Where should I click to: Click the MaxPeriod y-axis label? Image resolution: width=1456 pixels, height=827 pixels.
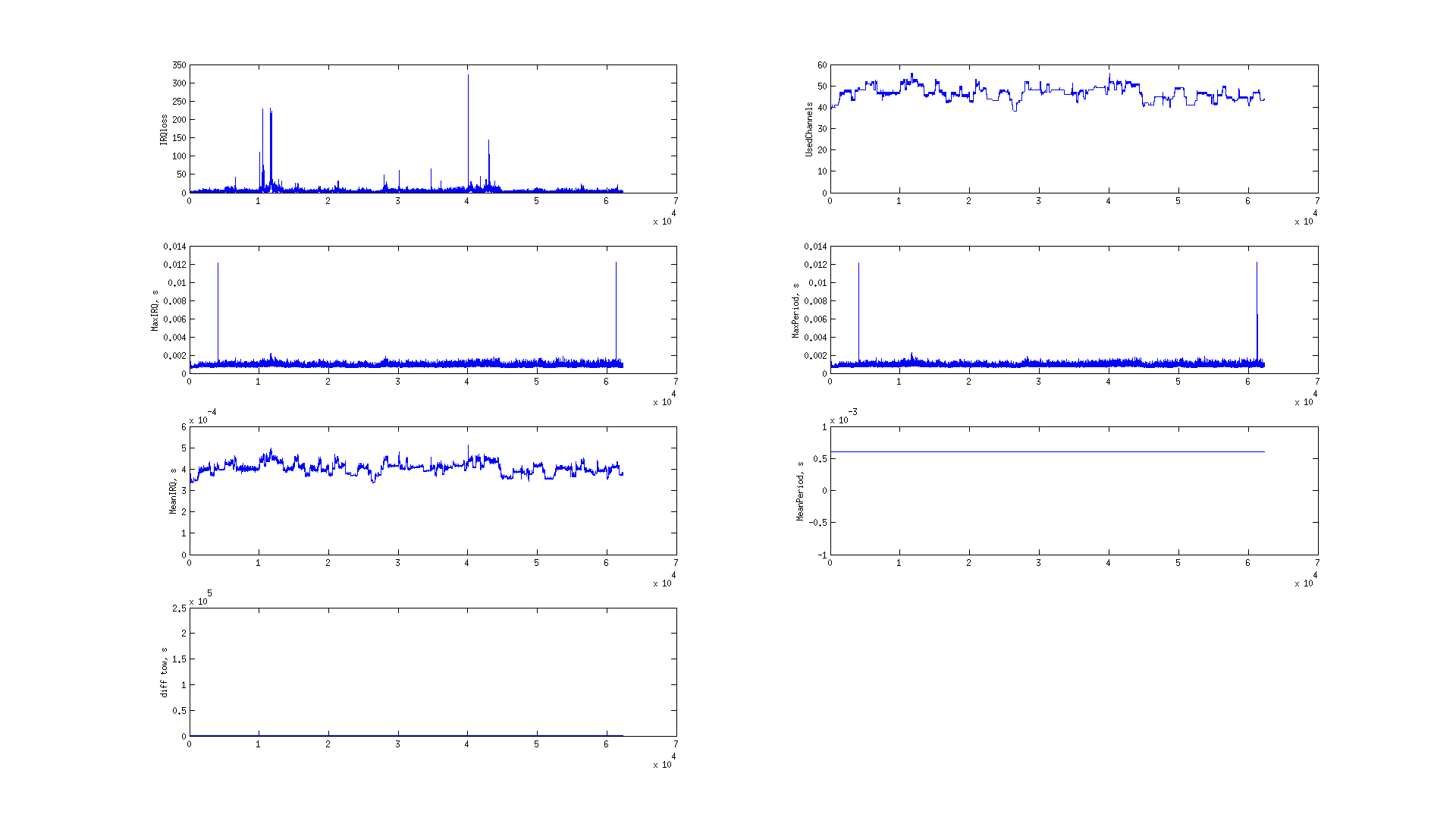coord(795,310)
